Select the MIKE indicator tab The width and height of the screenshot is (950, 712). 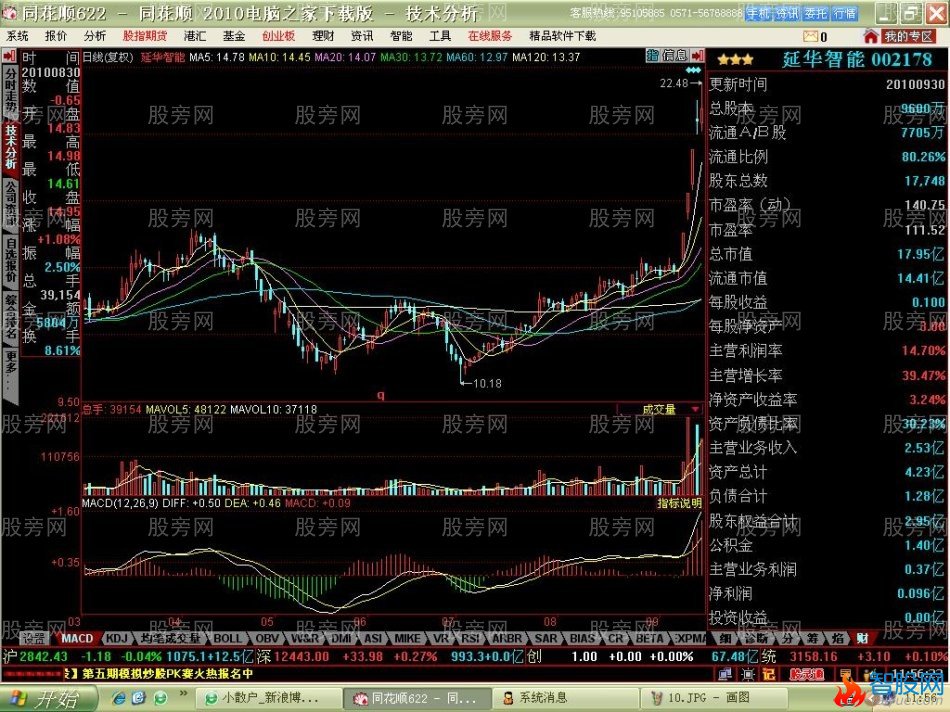407,638
